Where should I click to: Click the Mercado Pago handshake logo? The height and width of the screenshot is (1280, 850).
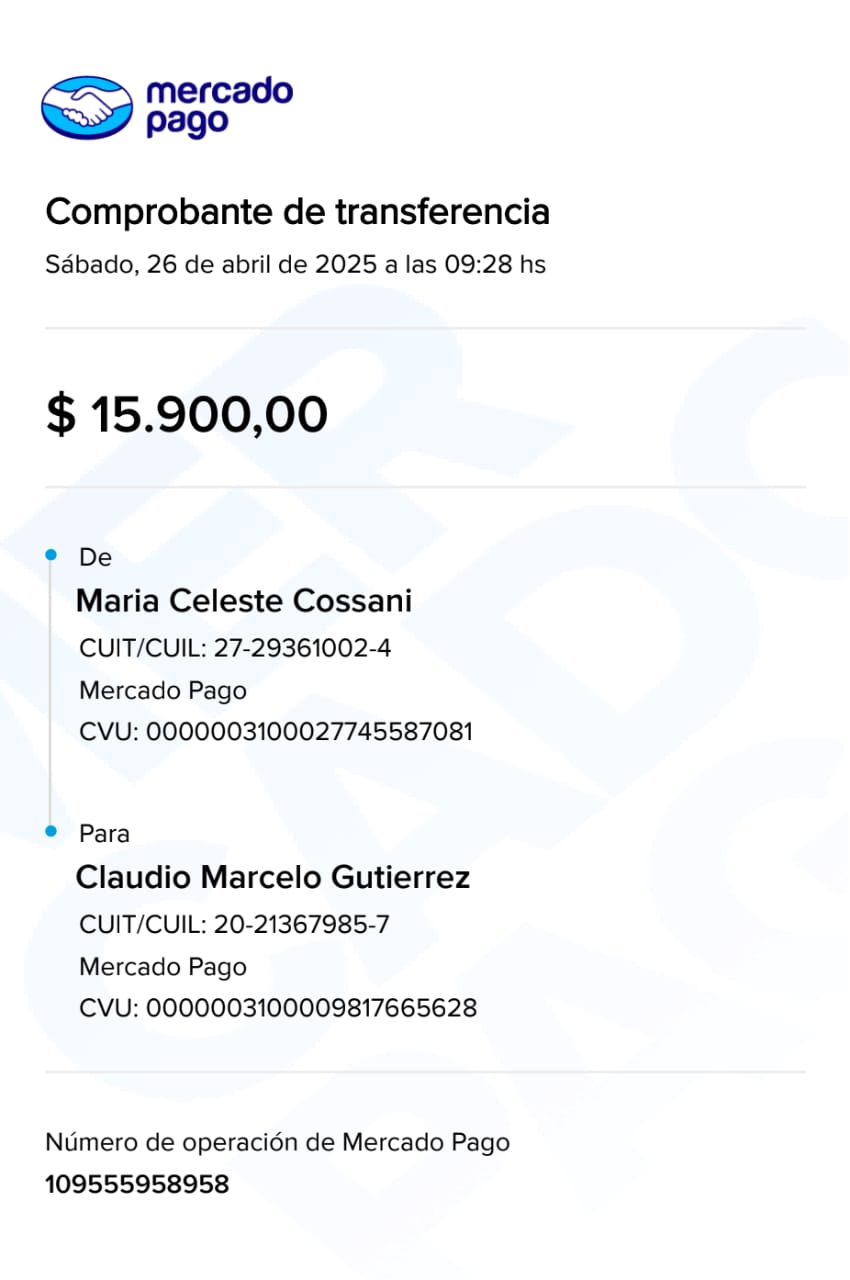pyautogui.click(x=87, y=107)
